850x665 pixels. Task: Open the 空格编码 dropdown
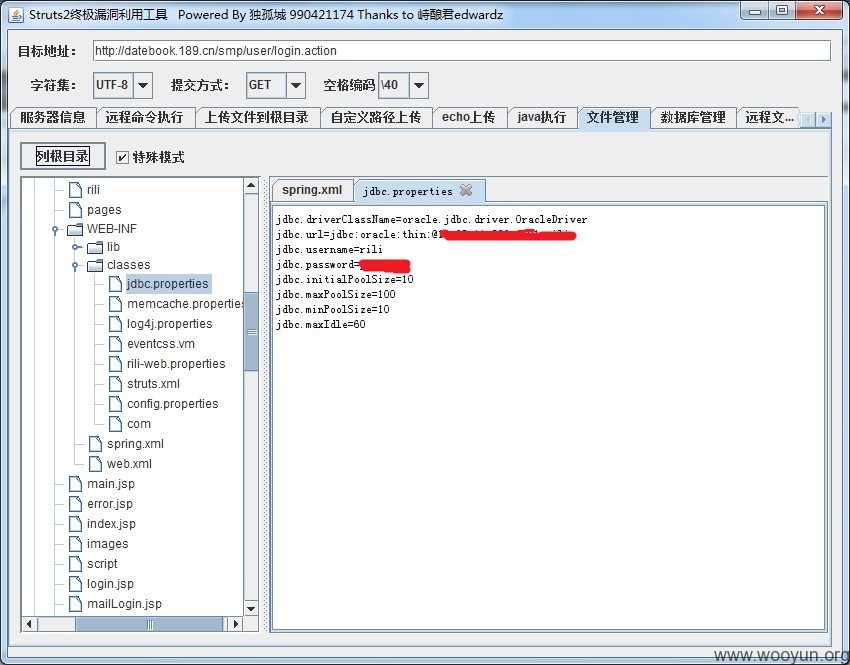418,86
